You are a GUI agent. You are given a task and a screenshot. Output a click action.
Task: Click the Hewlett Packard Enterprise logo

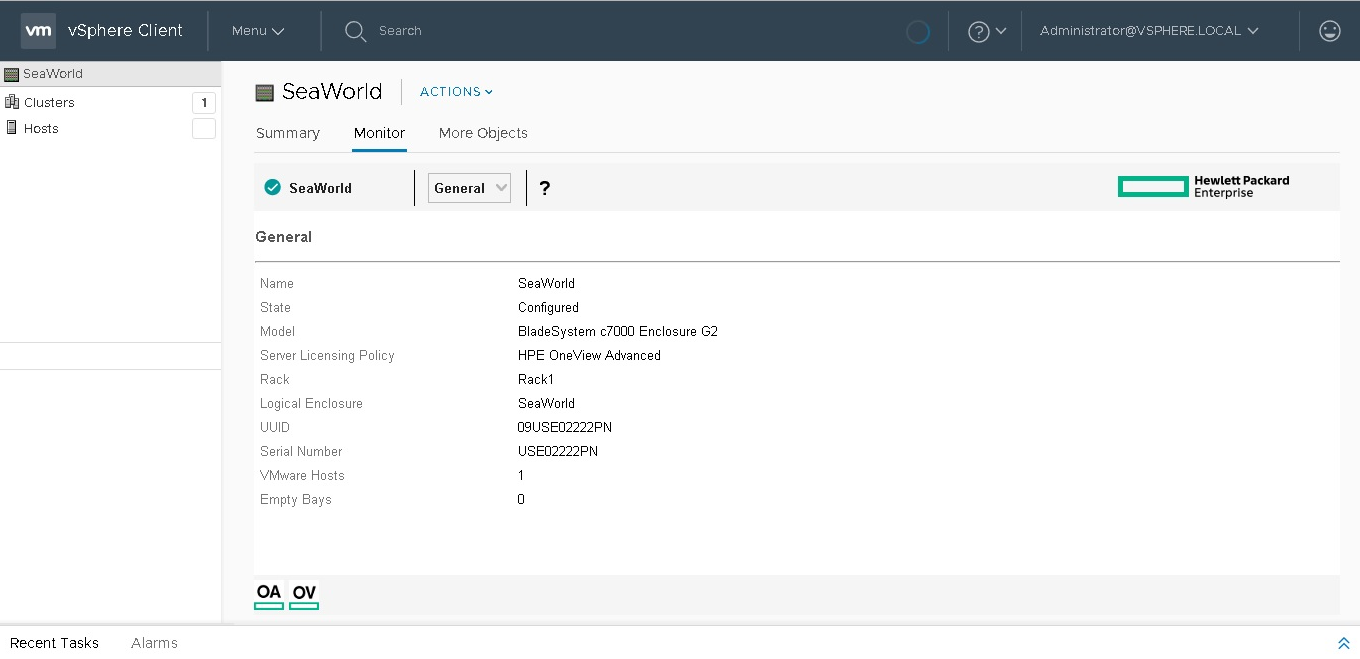tap(1203, 187)
